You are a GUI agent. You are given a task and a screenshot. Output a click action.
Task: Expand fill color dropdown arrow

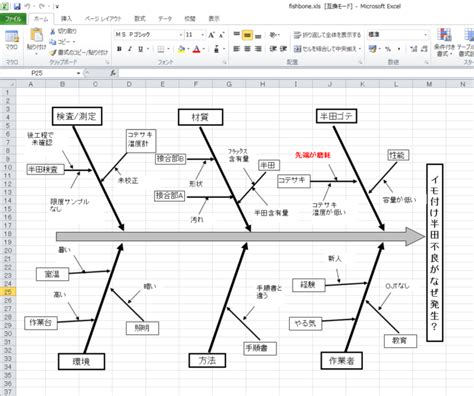pos(188,49)
